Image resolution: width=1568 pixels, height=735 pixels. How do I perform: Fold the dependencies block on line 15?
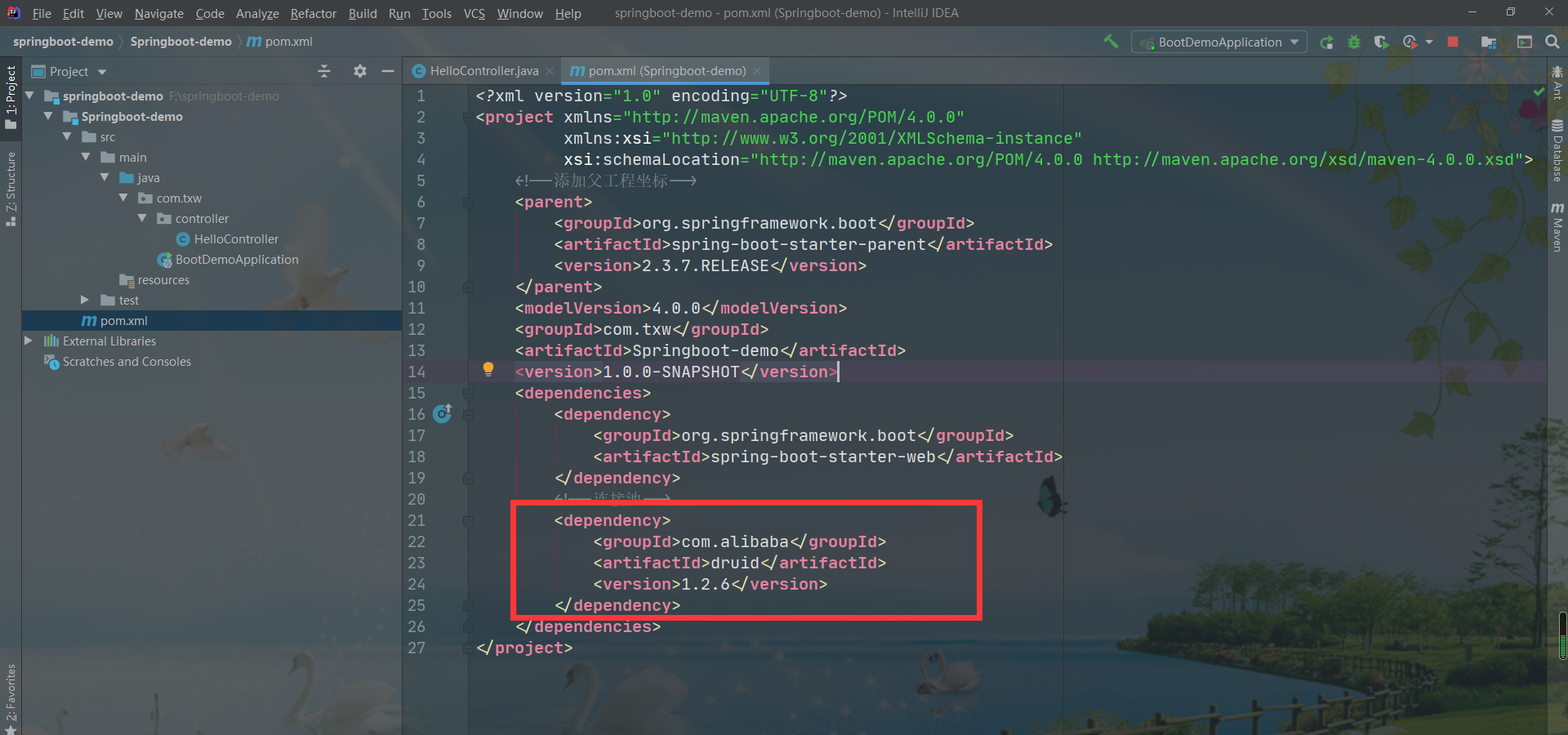(468, 393)
